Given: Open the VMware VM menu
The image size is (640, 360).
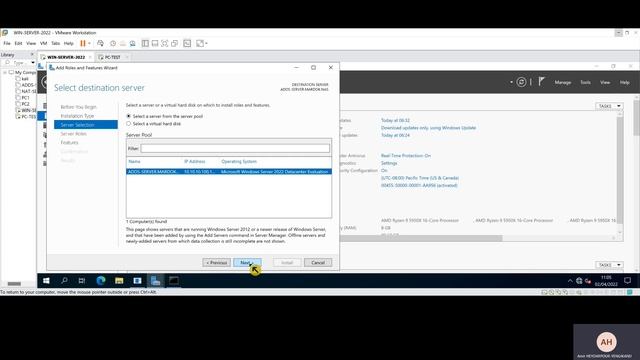Looking at the screenshot, I should click(x=43, y=43).
